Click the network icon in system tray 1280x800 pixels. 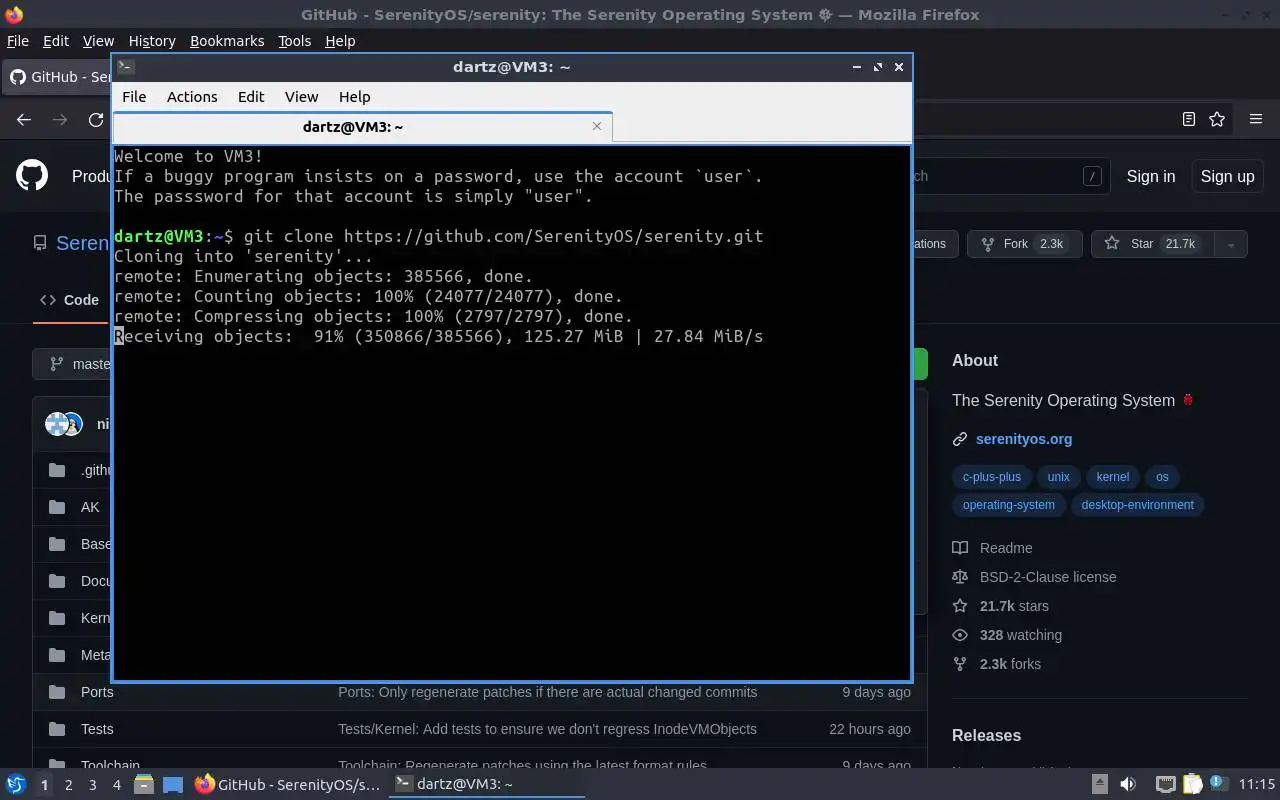[x=1165, y=785]
